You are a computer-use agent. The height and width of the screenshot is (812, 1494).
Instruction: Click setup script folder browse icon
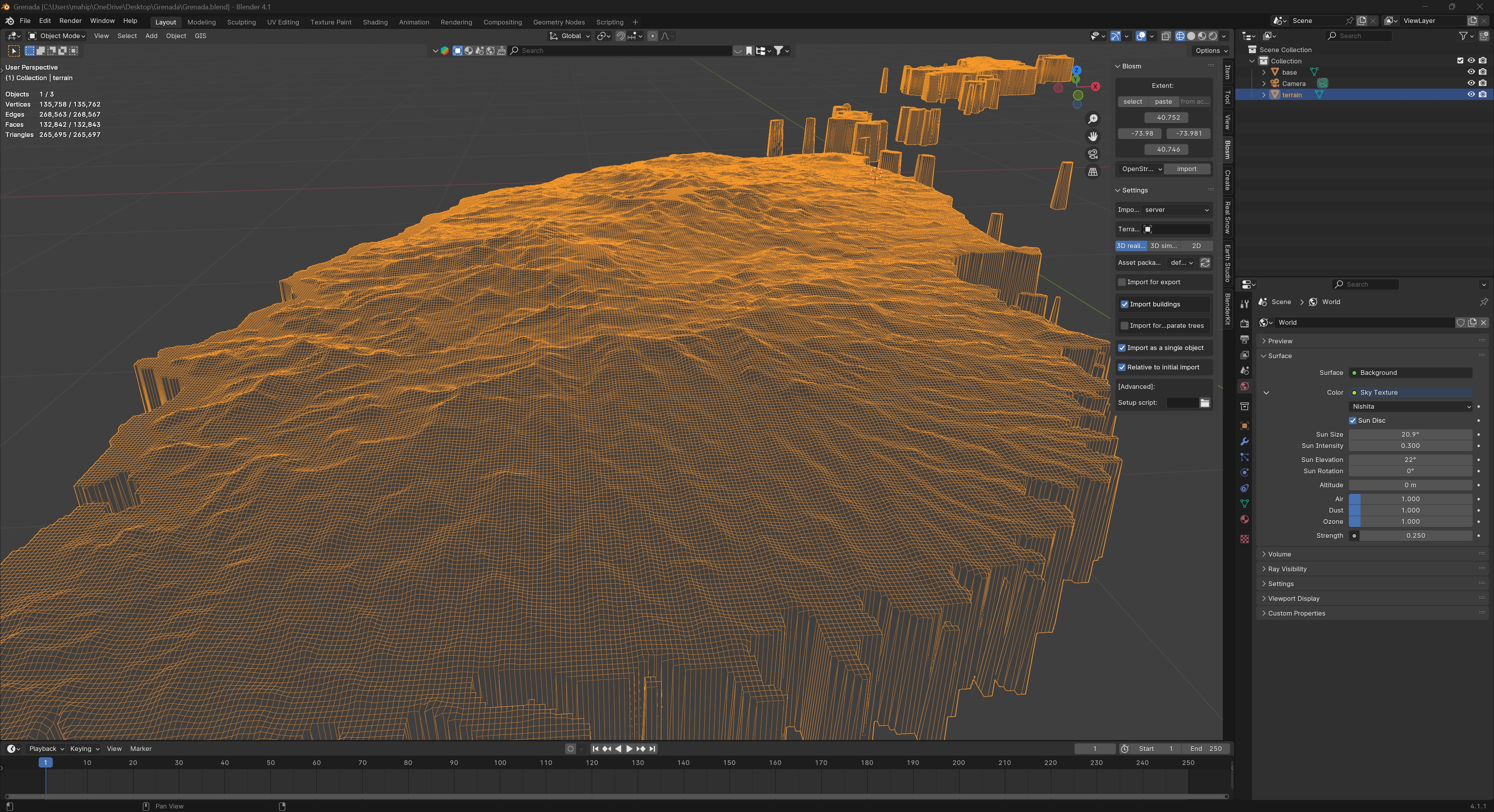tap(1205, 403)
